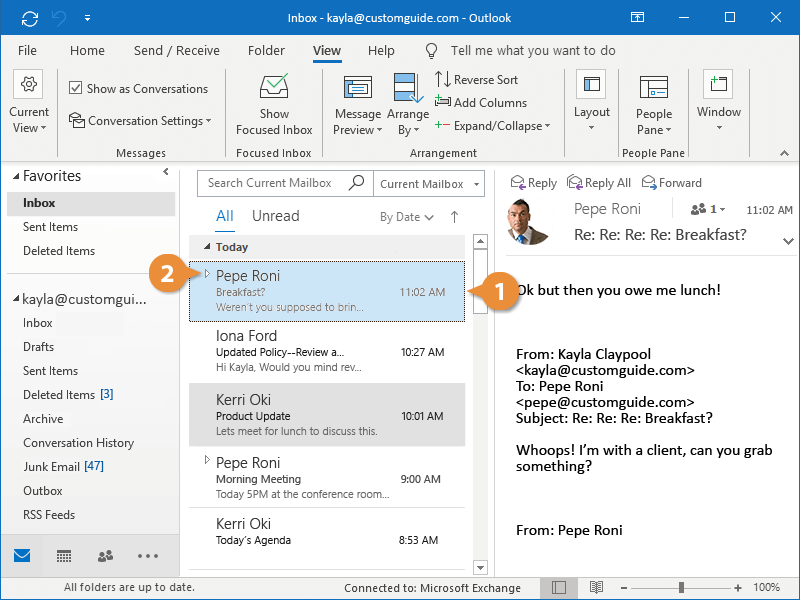
Task: Open the Current Mailbox search scope dropdown
Action: pos(429,184)
